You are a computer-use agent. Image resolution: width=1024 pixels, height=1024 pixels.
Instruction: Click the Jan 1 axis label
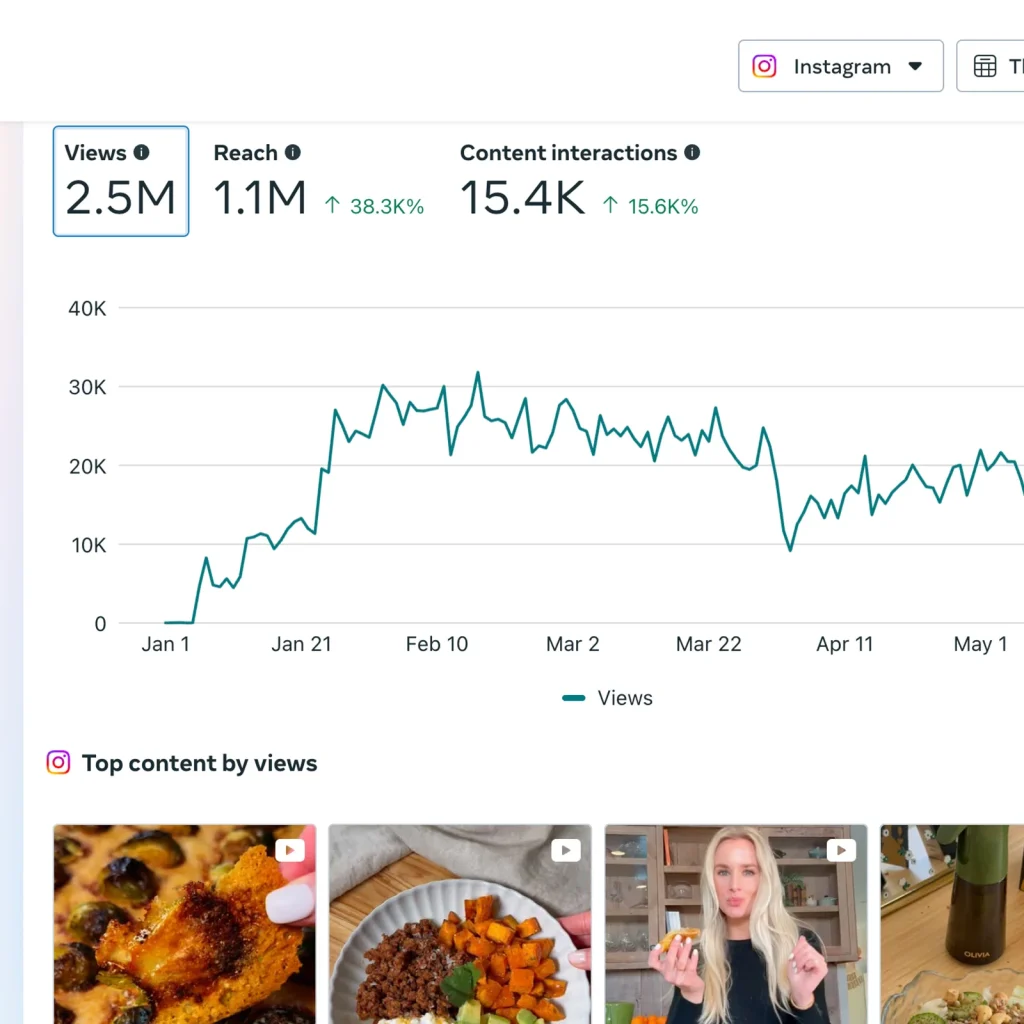pos(165,644)
